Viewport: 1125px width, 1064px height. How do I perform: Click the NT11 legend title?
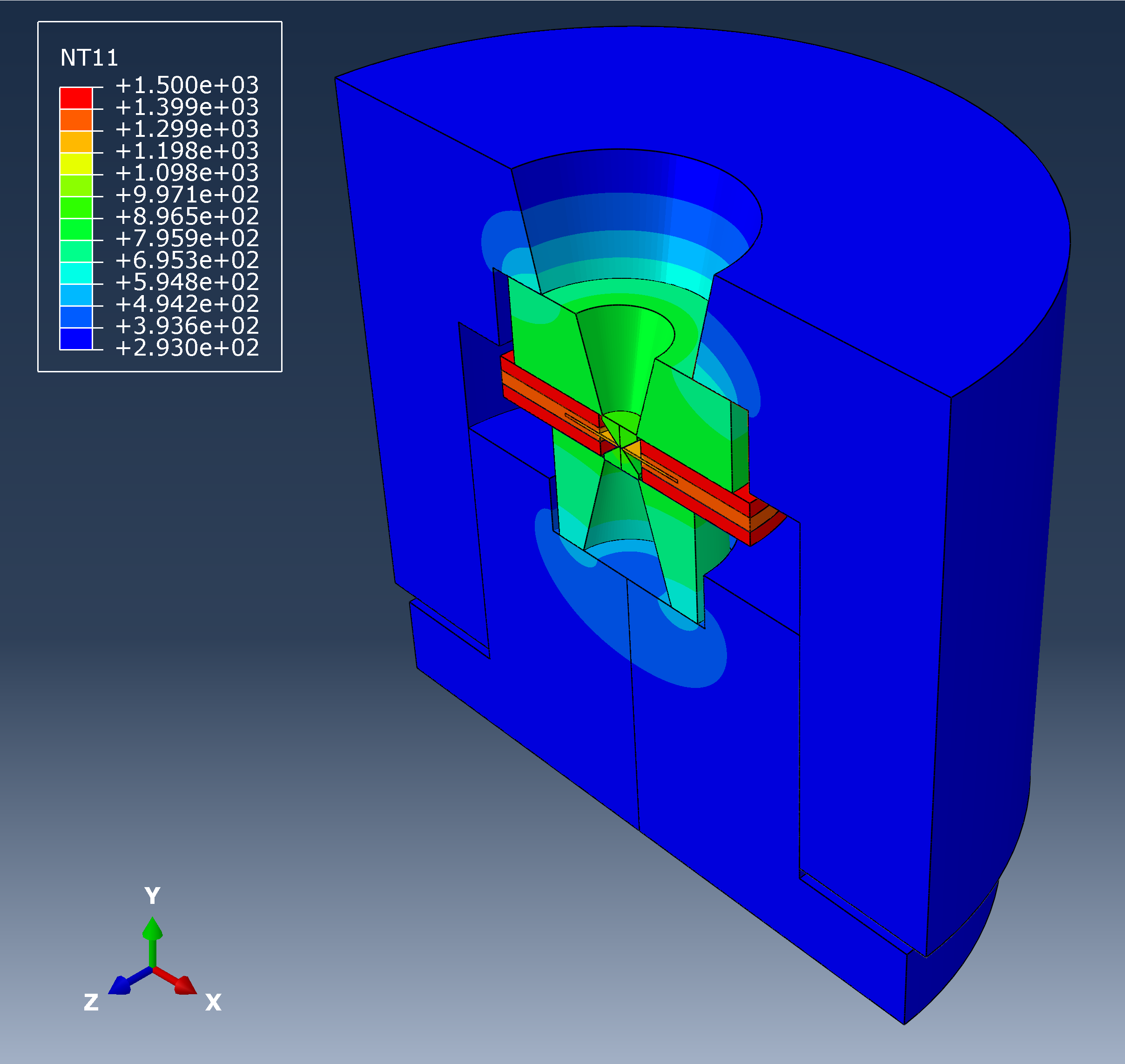click(x=89, y=58)
